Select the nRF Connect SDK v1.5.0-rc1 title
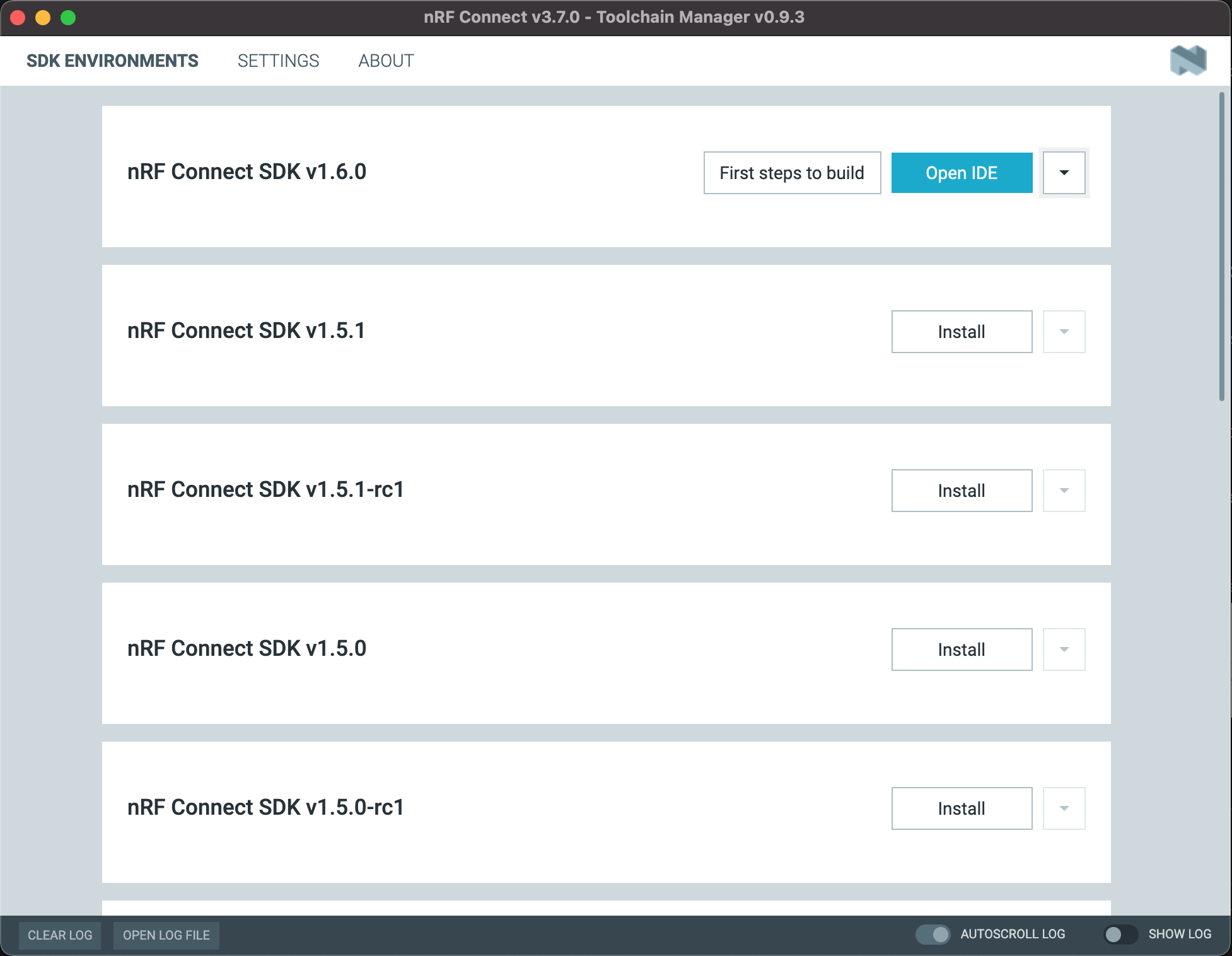1232x956 pixels. (x=265, y=807)
